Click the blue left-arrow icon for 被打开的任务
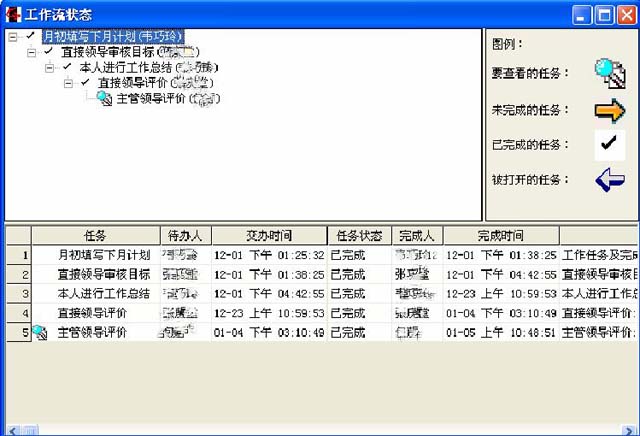The width and height of the screenshot is (640, 436). pos(609,180)
